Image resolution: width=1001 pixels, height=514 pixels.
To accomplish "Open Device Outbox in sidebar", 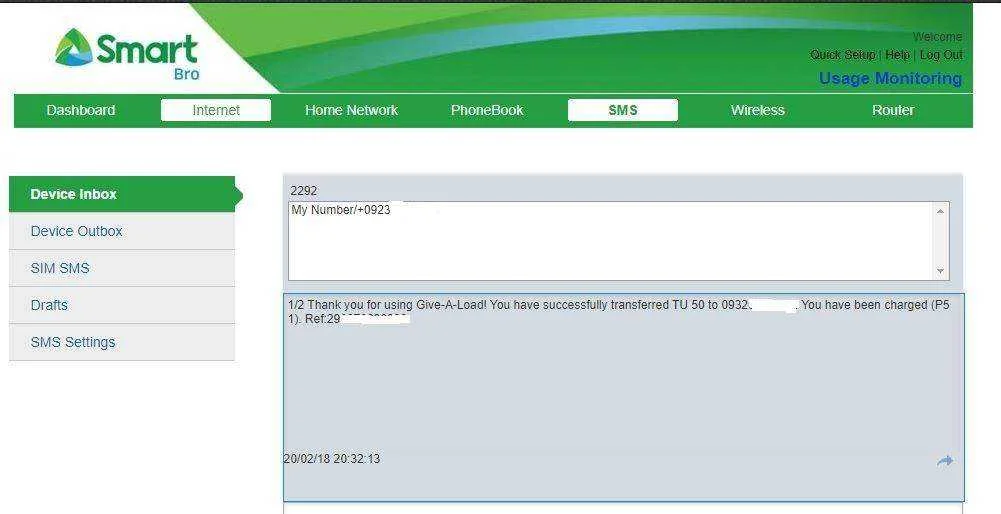I will [122, 231].
